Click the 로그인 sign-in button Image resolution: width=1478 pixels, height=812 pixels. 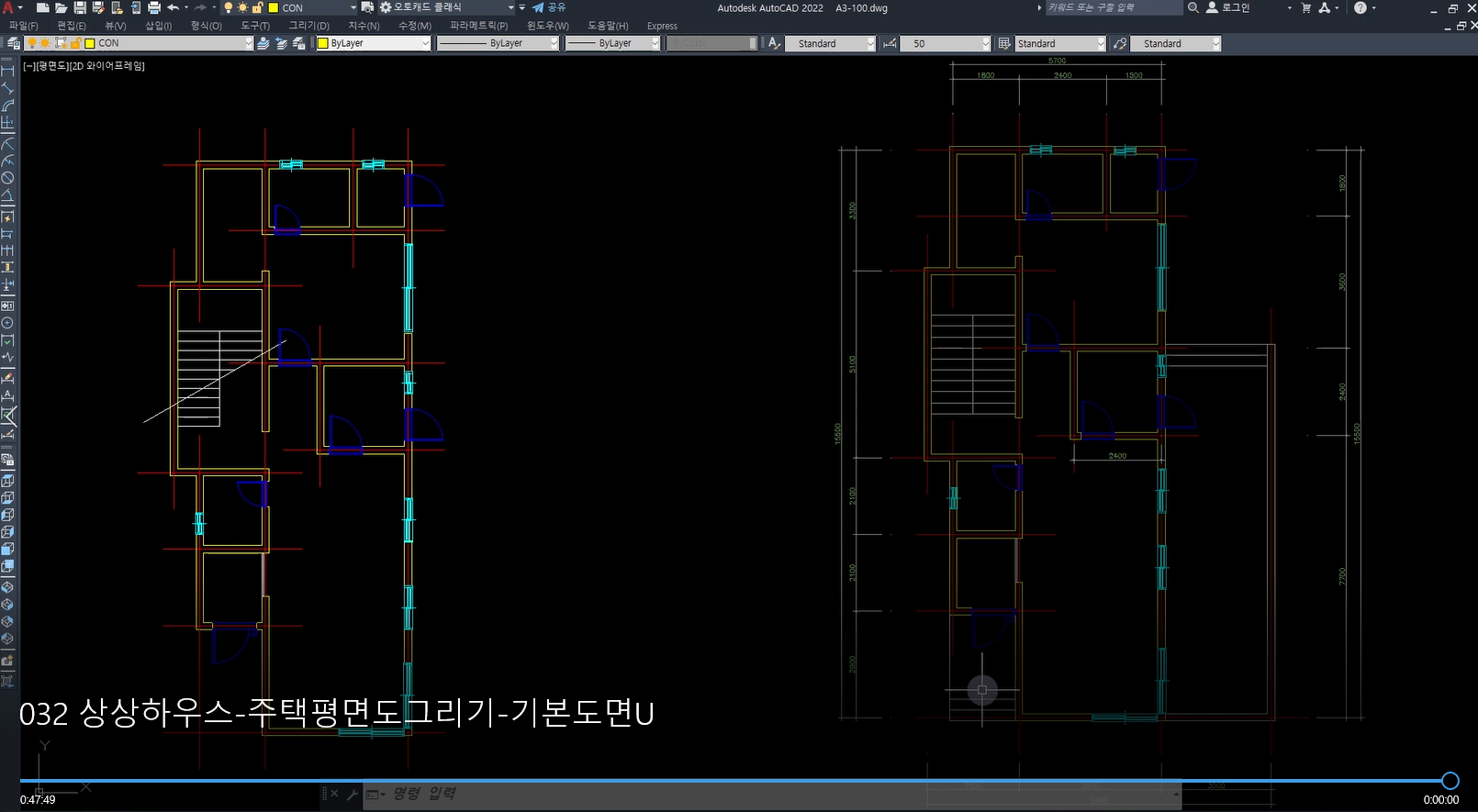[x=1235, y=7]
